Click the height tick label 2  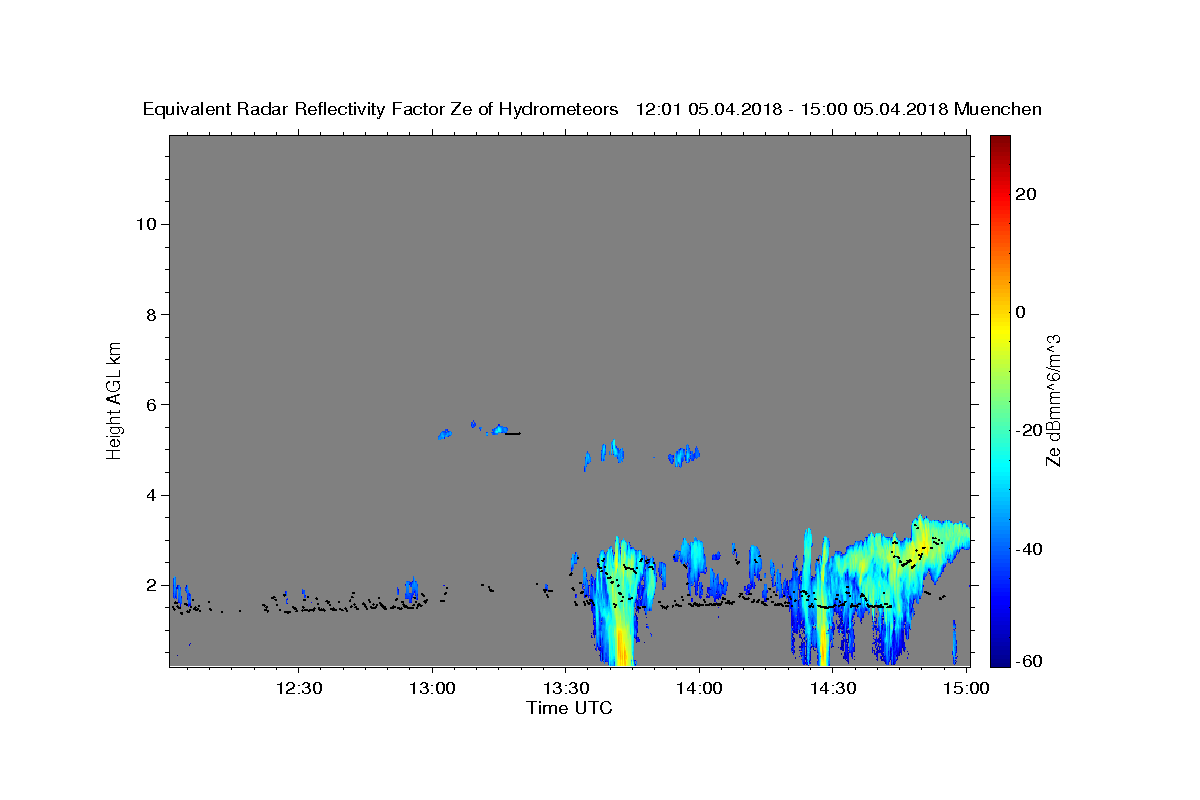coord(150,585)
